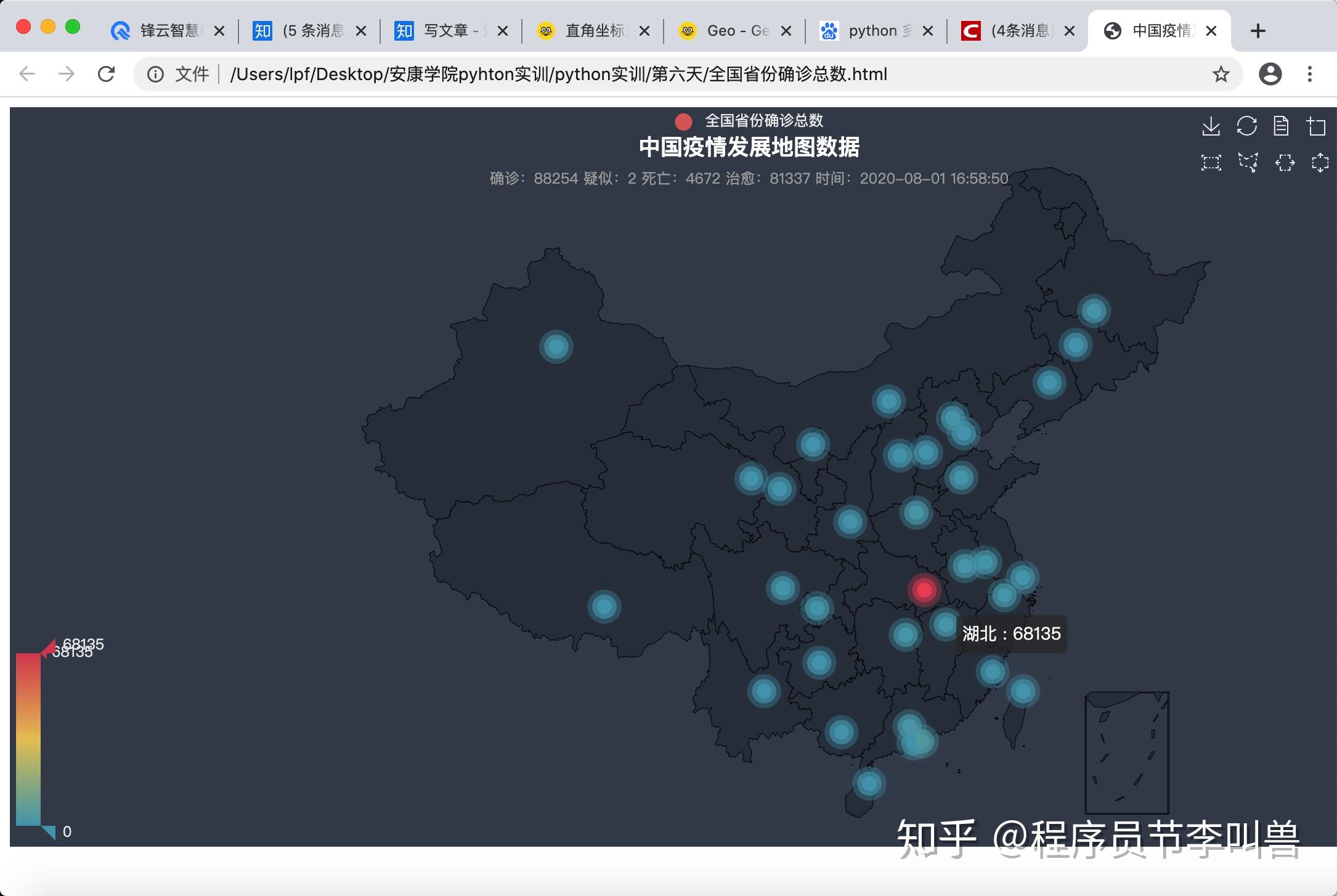Save the chart as an image
The image size is (1337, 896).
pos(1211,127)
